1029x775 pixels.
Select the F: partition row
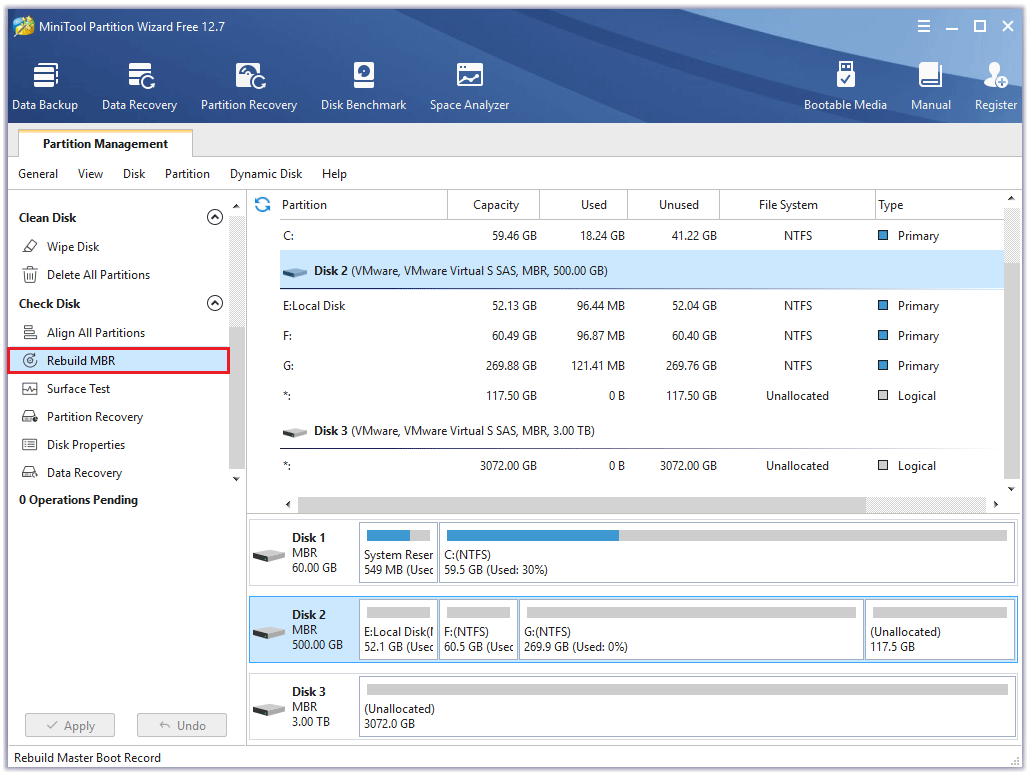[x=642, y=336]
